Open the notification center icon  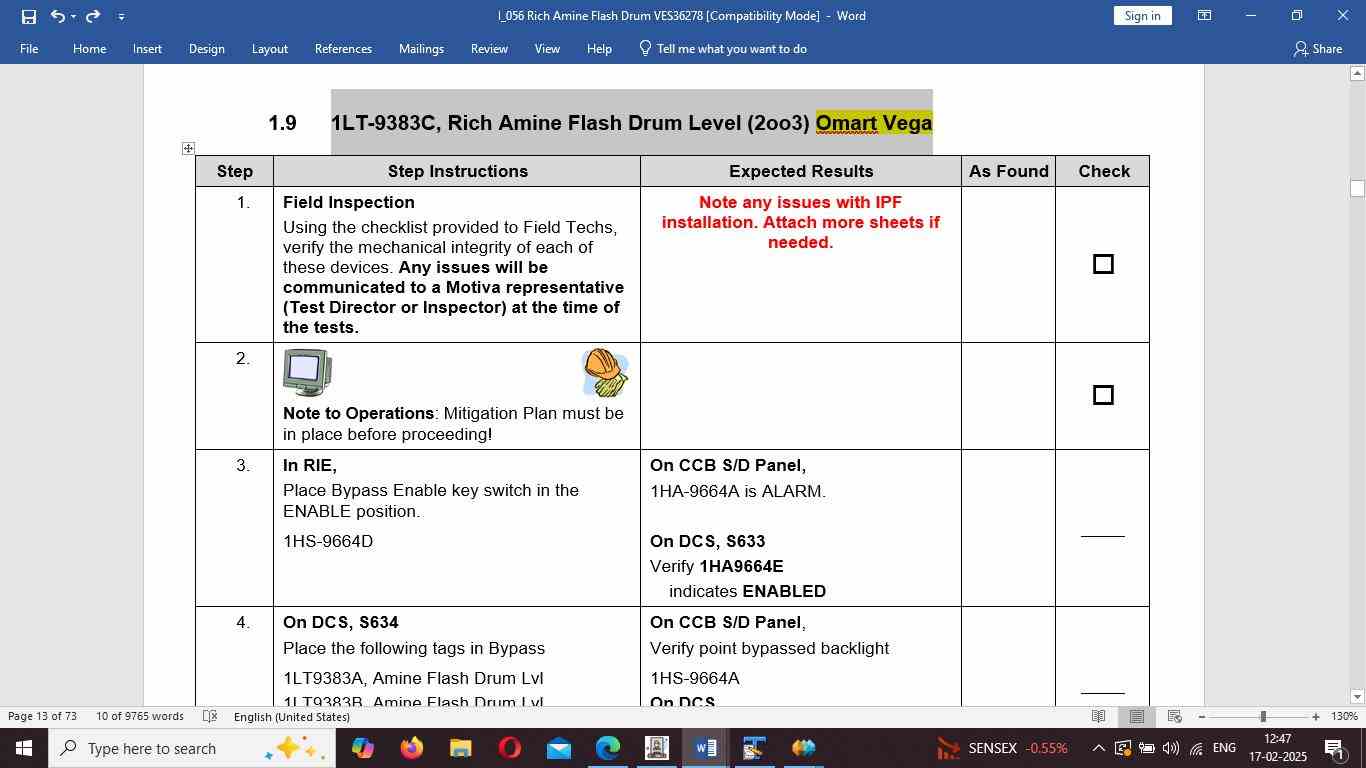click(x=1334, y=748)
